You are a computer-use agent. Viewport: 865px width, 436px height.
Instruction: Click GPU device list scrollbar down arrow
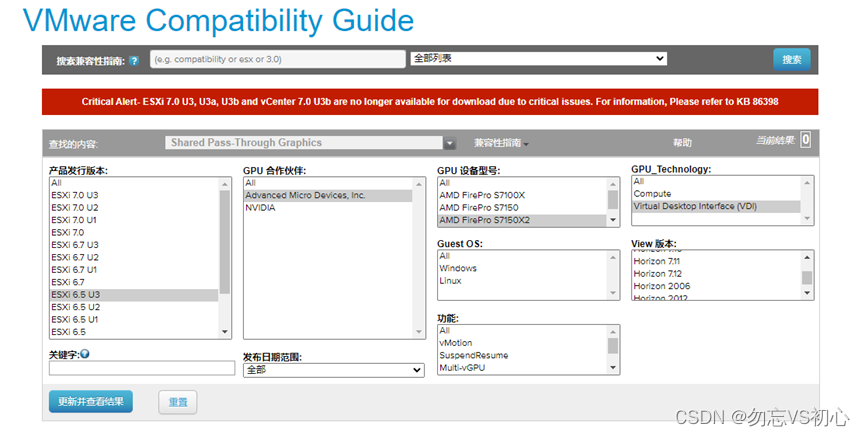[x=613, y=220]
